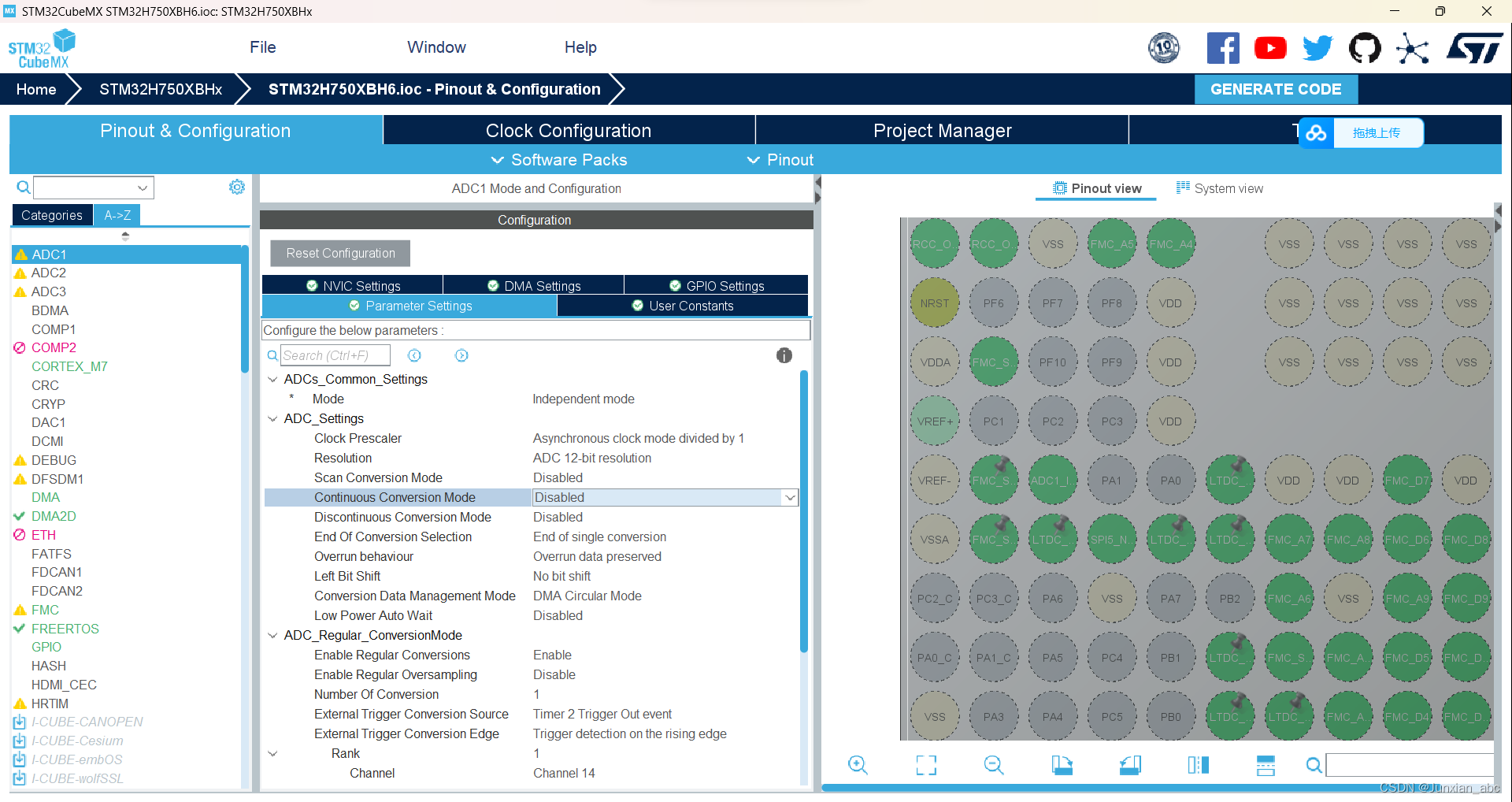This screenshot has width=1512, height=802.
Task: Select FREERTOS in the peripheral list
Action: point(65,629)
